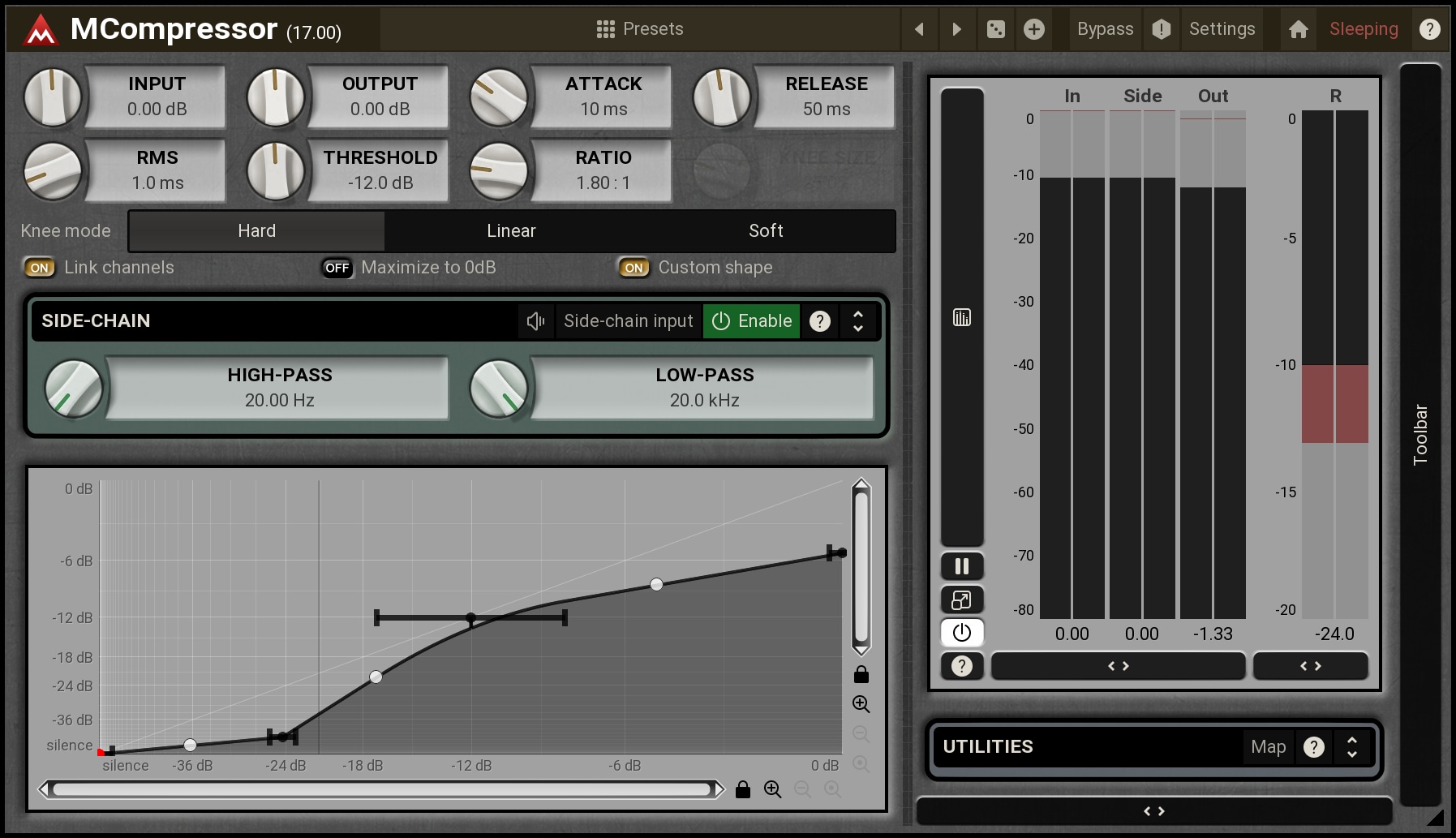Toggle the Custom shape switch
This screenshot has width=1456, height=838.
pyautogui.click(x=634, y=268)
